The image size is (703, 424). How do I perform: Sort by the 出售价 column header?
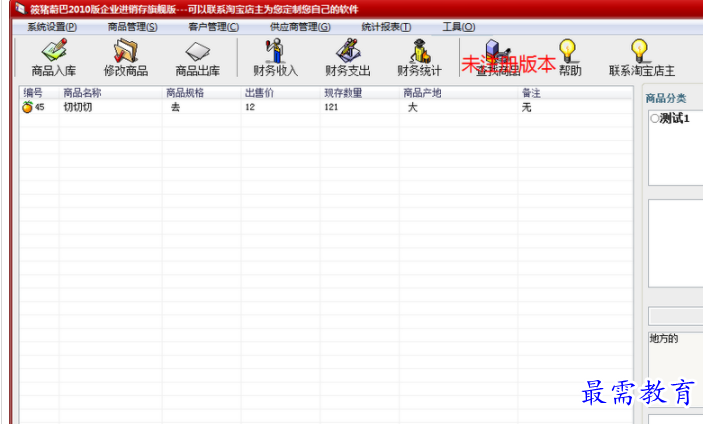click(x=281, y=93)
